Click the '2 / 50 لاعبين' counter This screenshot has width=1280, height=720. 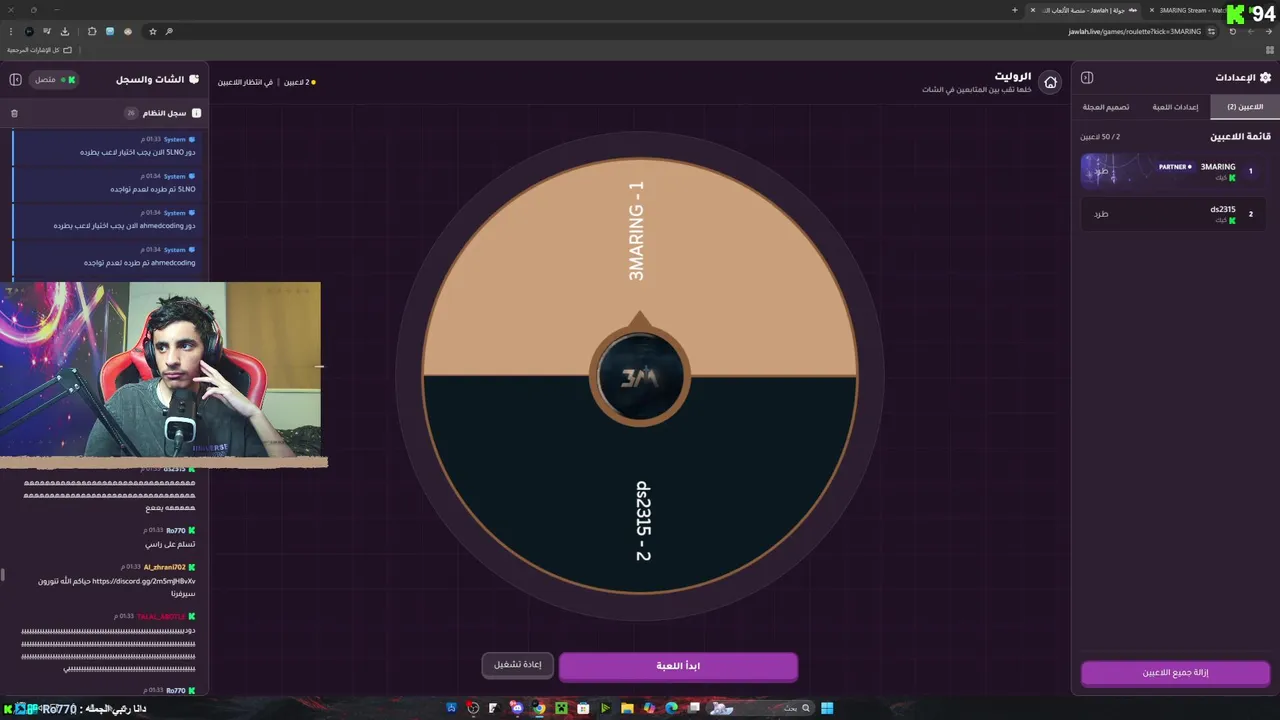point(1100,137)
